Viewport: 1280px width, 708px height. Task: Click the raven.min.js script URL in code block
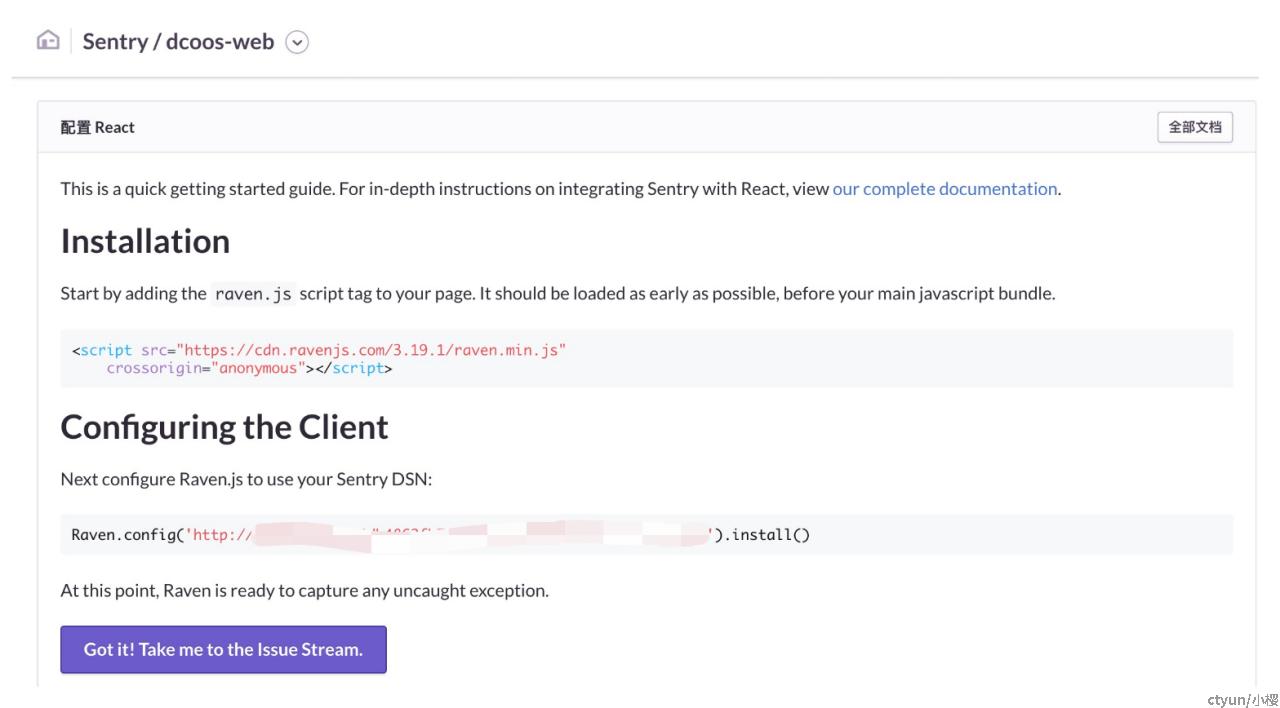(371, 350)
